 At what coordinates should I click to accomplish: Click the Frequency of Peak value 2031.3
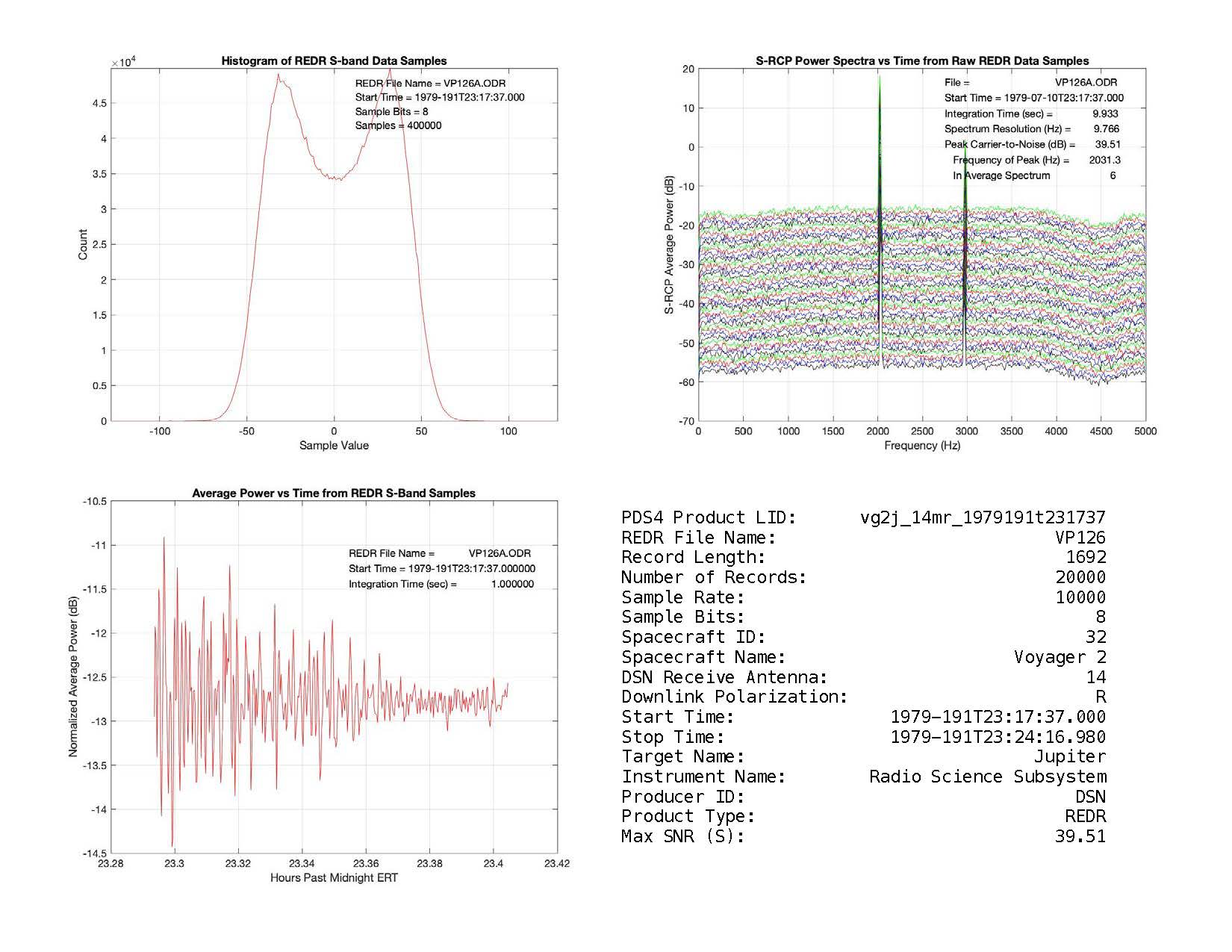tap(1105, 161)
